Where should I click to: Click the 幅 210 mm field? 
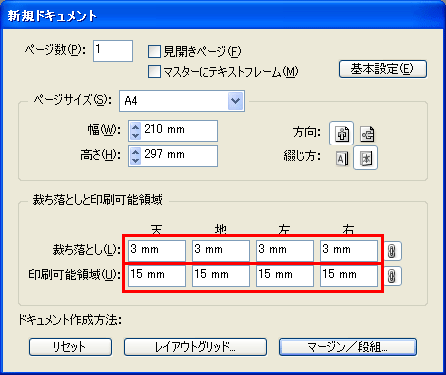click(173, 131)
